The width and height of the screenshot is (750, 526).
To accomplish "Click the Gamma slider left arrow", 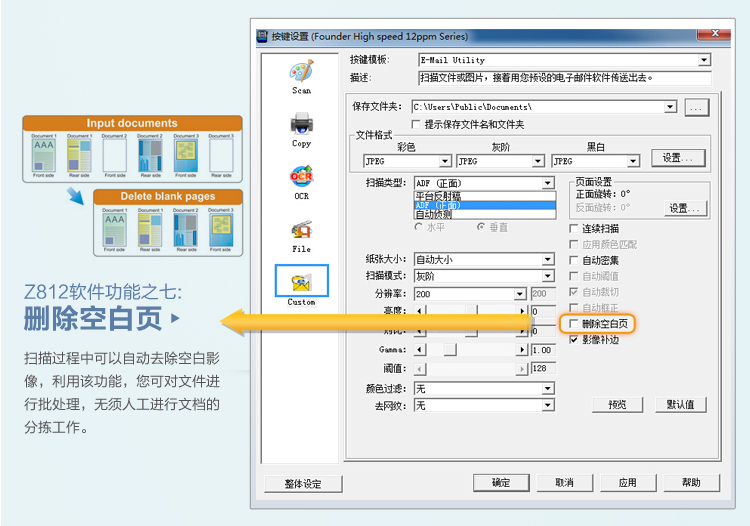I will 419,350.
